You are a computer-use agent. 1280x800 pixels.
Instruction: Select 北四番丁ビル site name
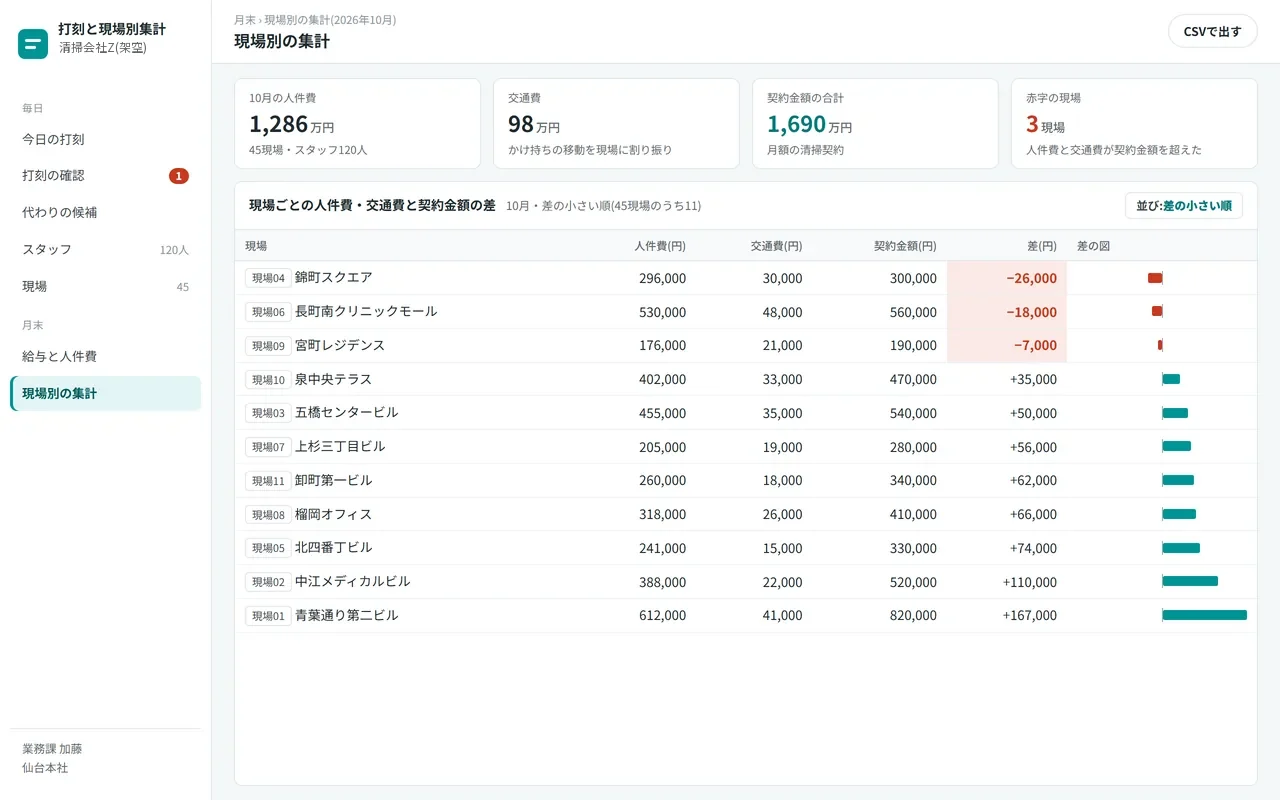click(333, 548)
